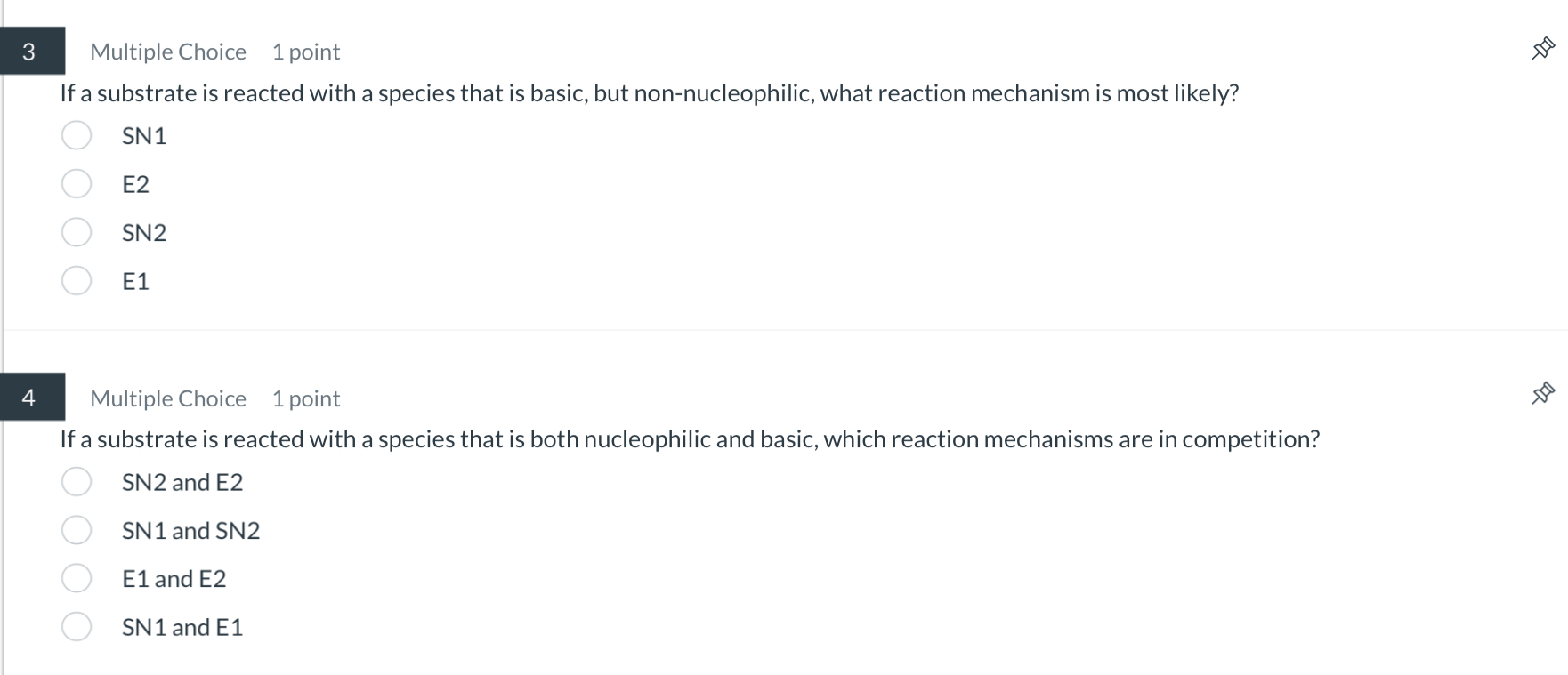Select the E1 and E2 answer
Image resolution: width=1568 pixels, height=675 pixels.
coord(76,577)
